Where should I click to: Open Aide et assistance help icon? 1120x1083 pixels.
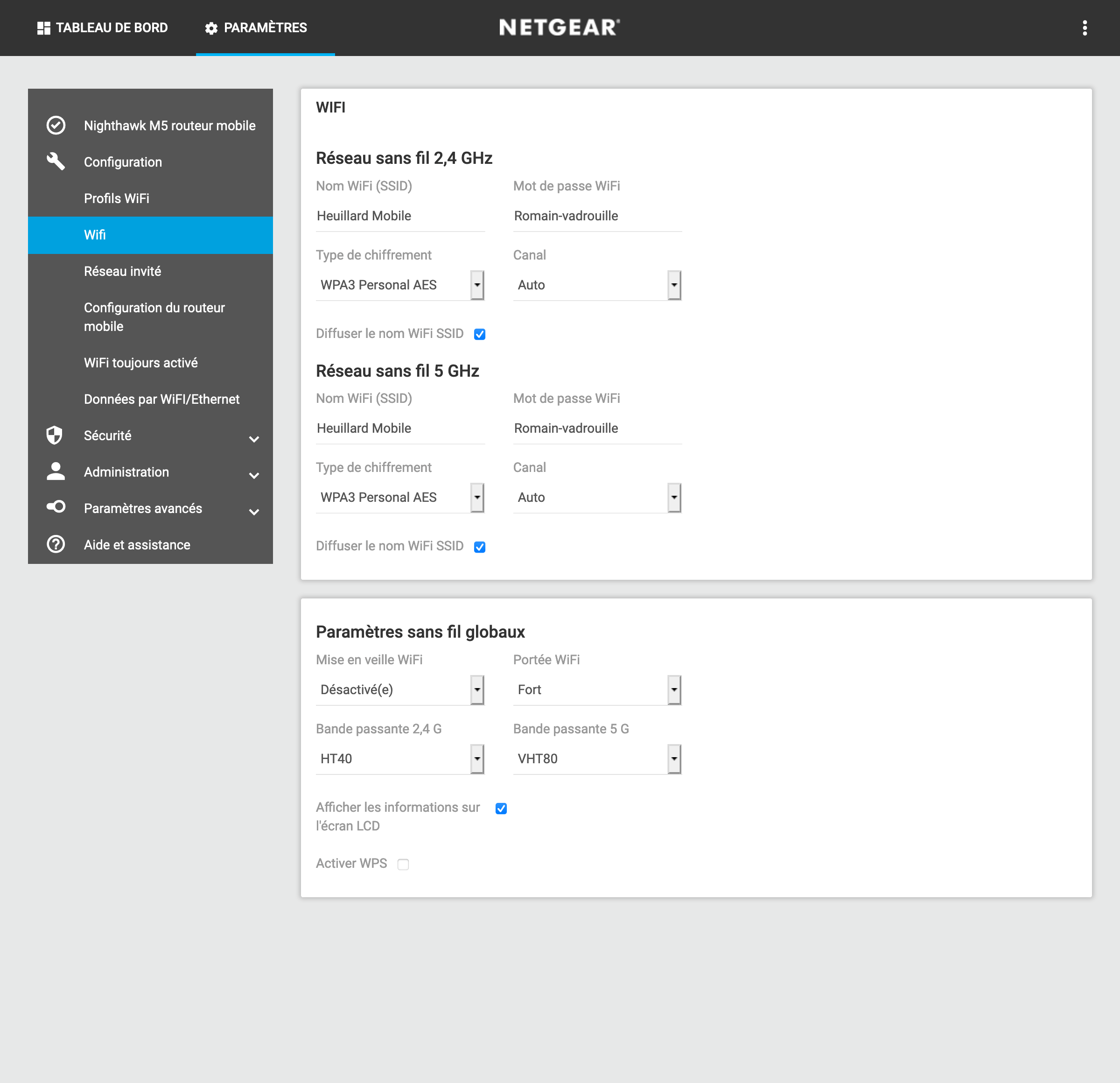[57, 545]
